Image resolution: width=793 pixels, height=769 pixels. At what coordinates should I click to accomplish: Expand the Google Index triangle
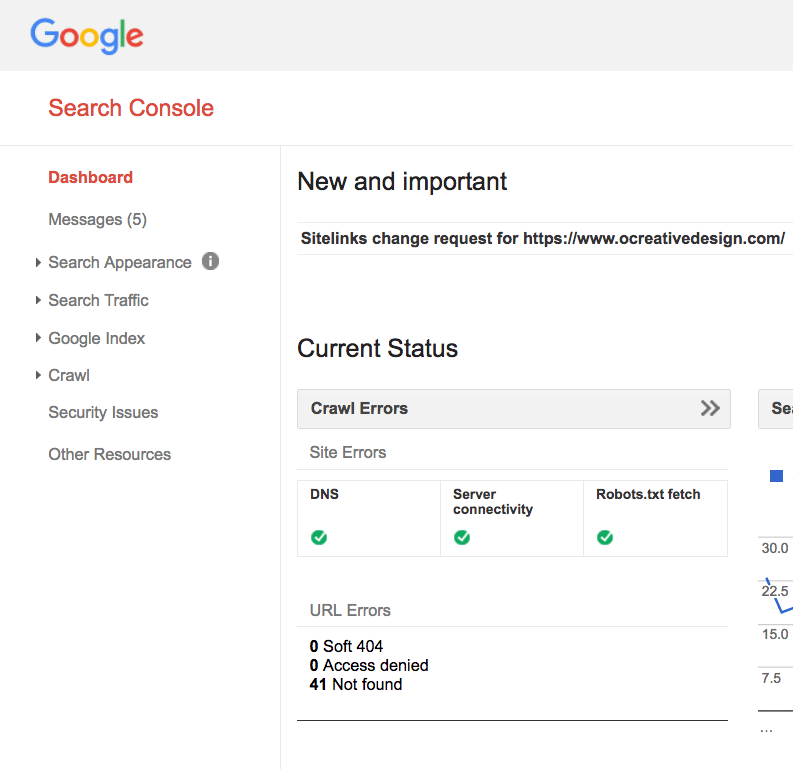tap(38, 338)
